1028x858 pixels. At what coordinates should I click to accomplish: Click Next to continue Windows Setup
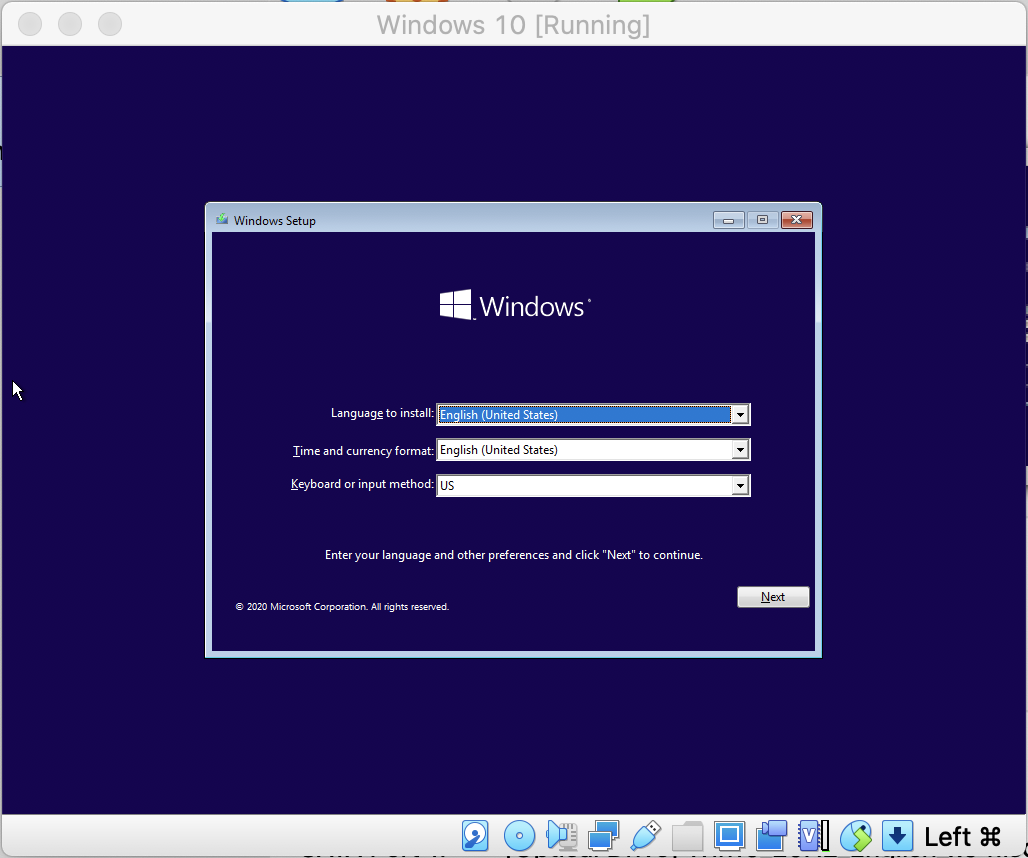pos(773,596)
